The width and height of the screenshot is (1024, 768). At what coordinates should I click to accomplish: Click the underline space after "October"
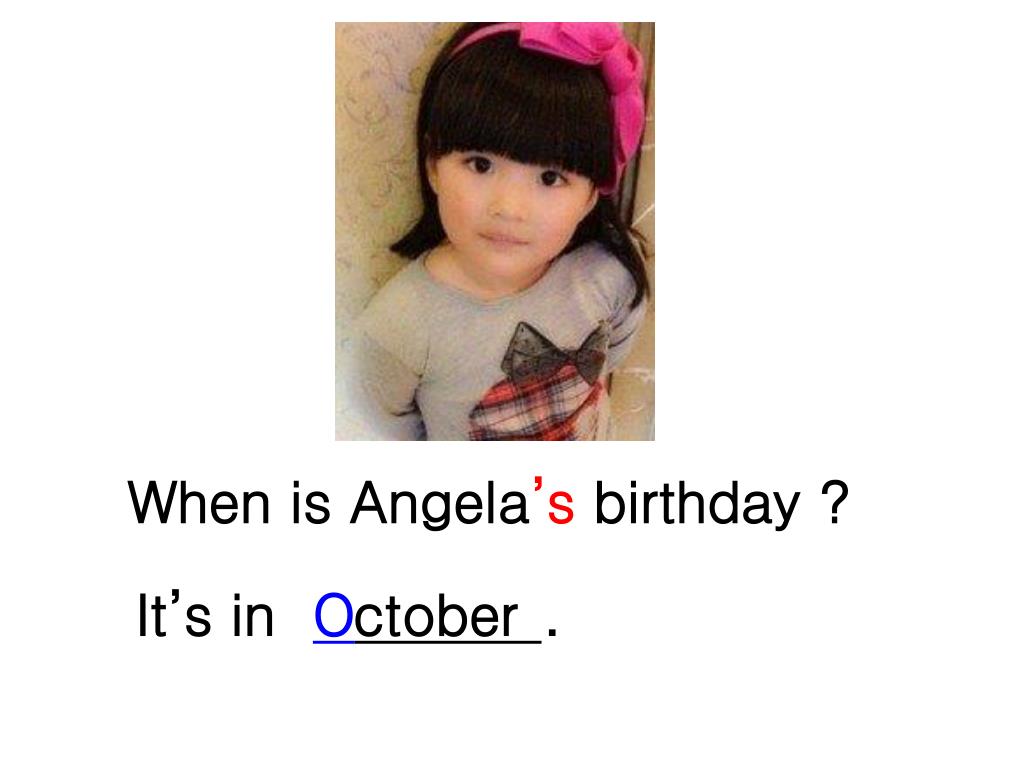coord(530,640)
